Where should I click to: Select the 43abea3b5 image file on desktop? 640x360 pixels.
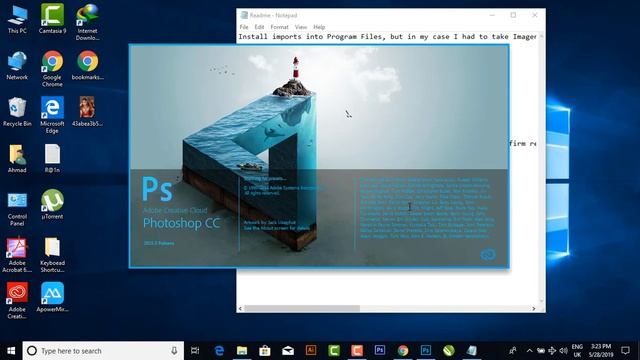point(87,111)
